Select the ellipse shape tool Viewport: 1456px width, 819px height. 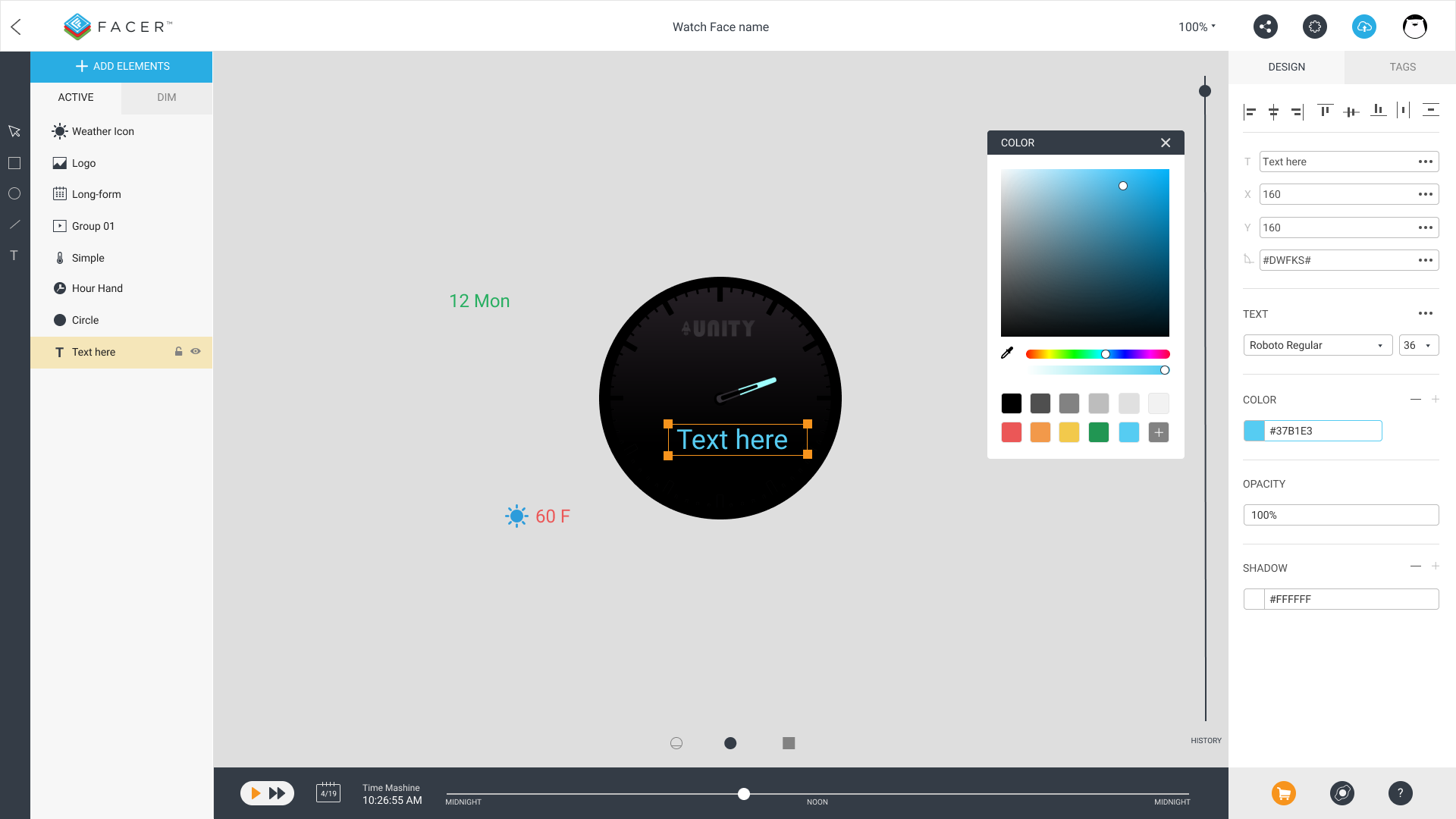click(x=15, y=193)
